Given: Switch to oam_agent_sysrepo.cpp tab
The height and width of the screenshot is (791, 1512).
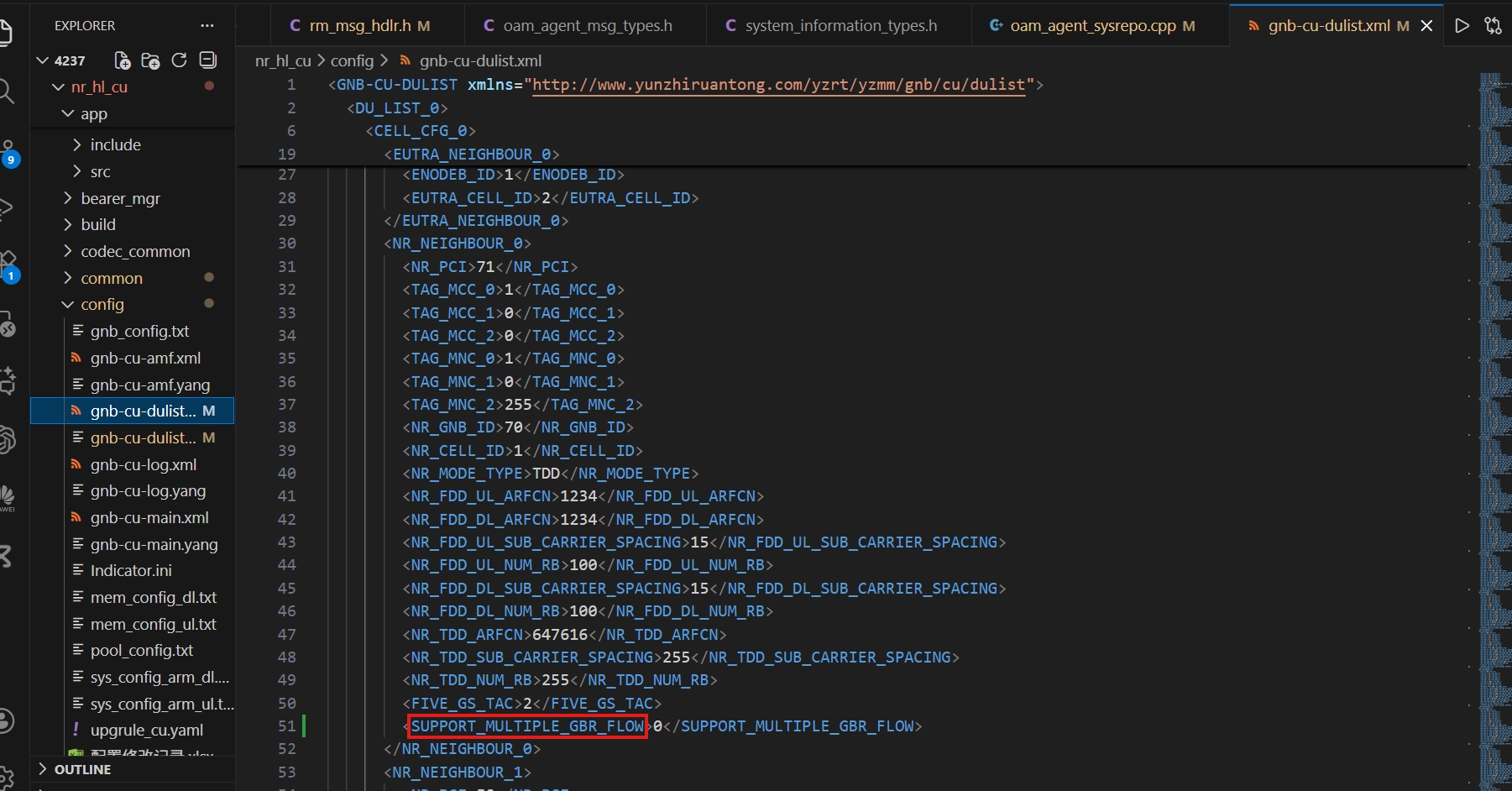Looking at the screenshot, I should [x=1092, y=26].
